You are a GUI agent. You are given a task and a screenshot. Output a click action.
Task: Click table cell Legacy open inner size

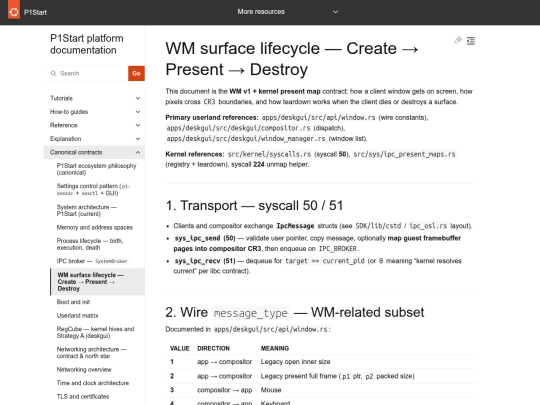(x=295, y=362)
